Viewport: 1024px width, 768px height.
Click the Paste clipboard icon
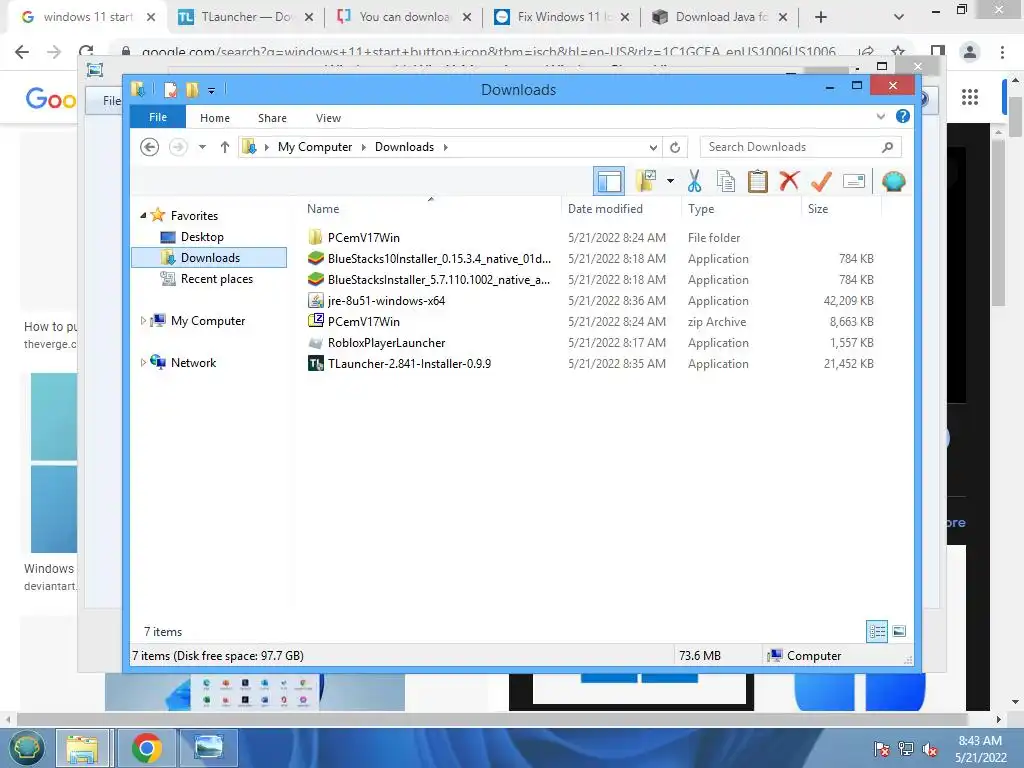[757, 181]
